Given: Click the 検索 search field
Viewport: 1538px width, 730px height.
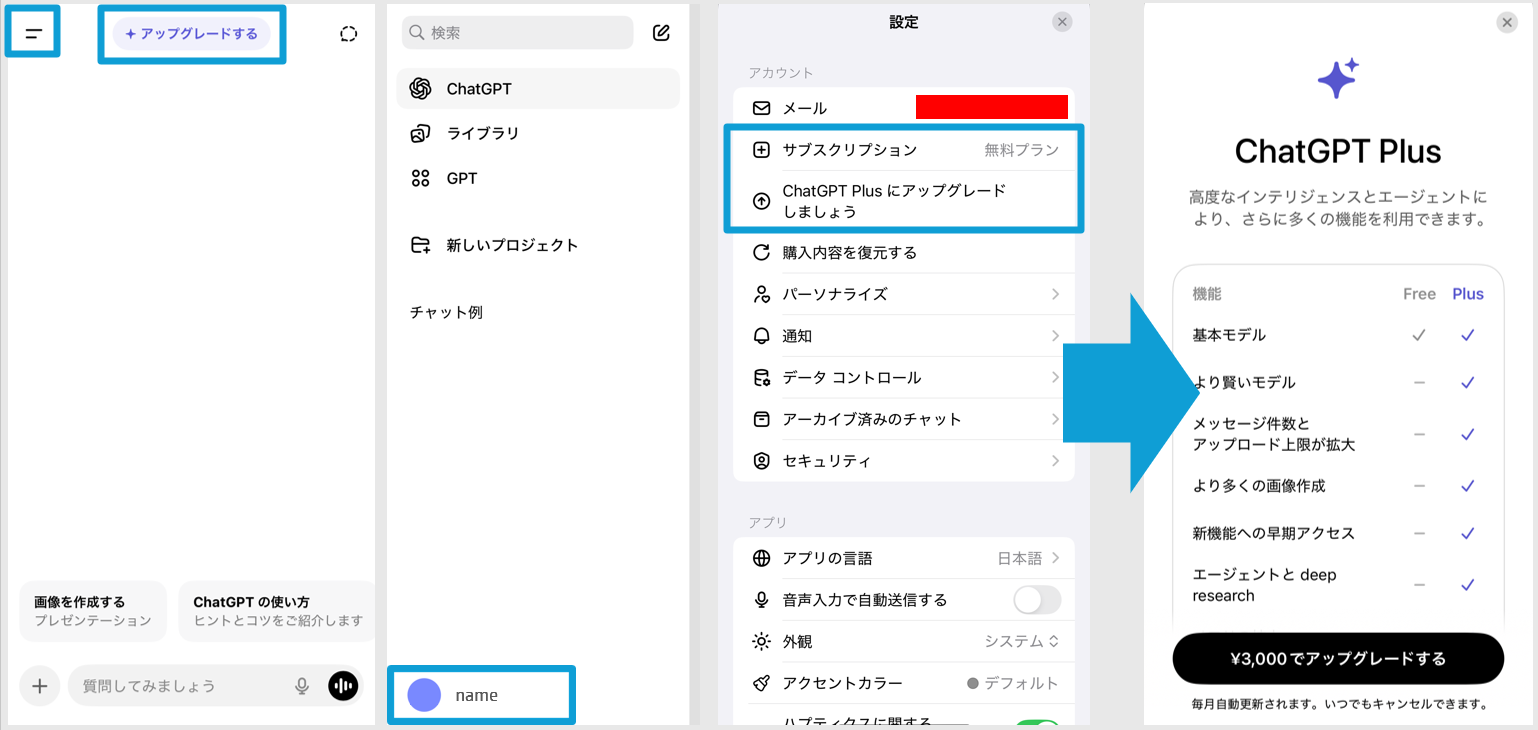Looking at the screenshot, I should tap(517, 33).
